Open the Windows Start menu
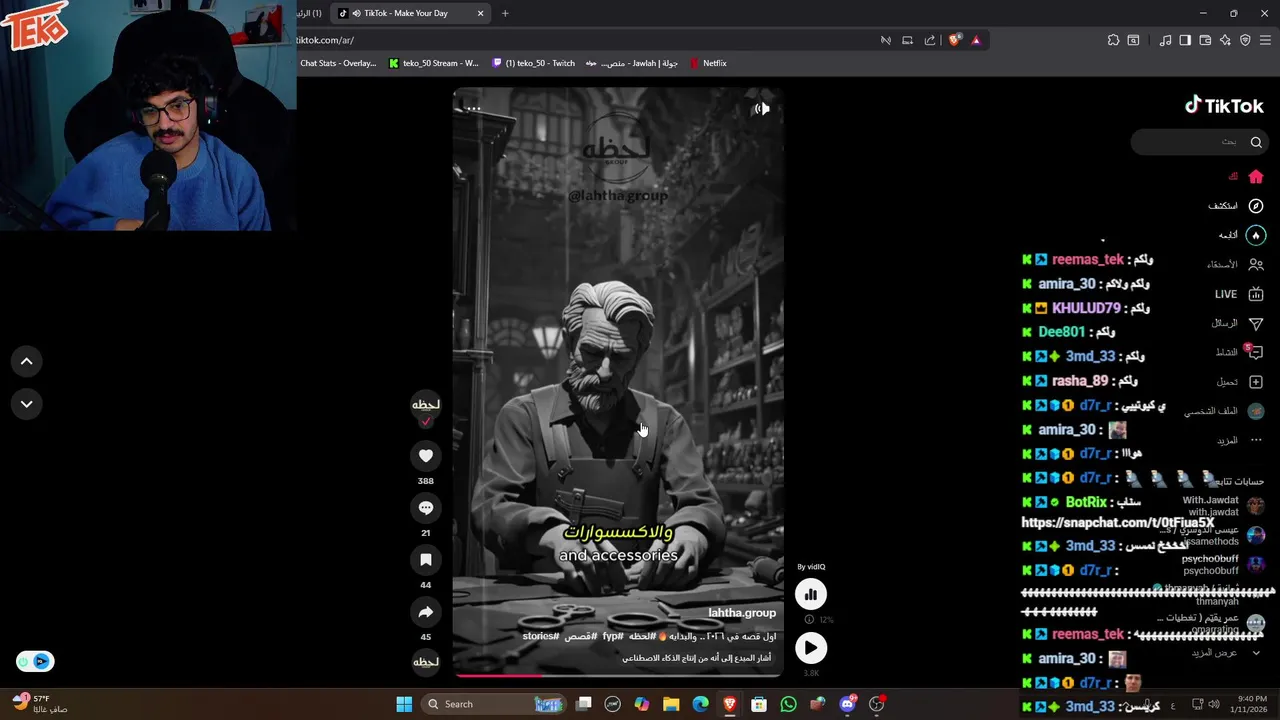 [x=404, y=704]
